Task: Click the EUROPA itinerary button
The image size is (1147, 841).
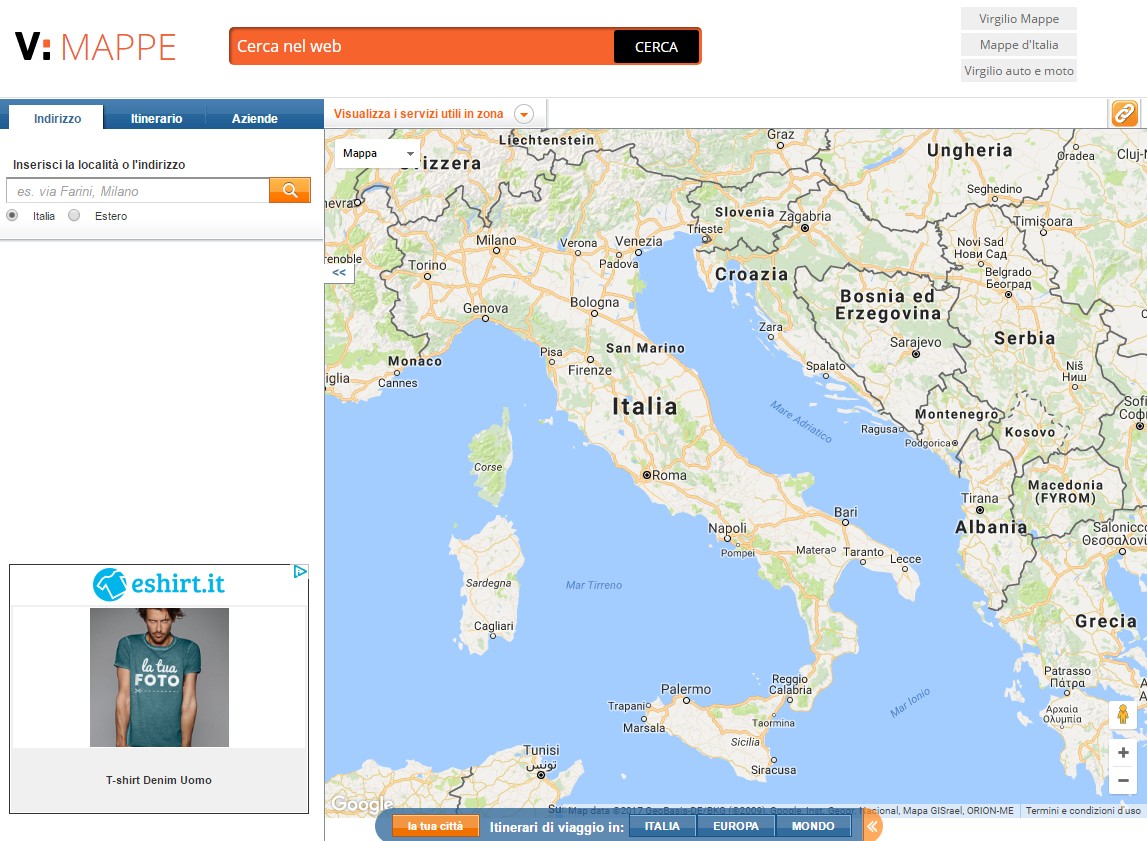Action: point(735,826)
